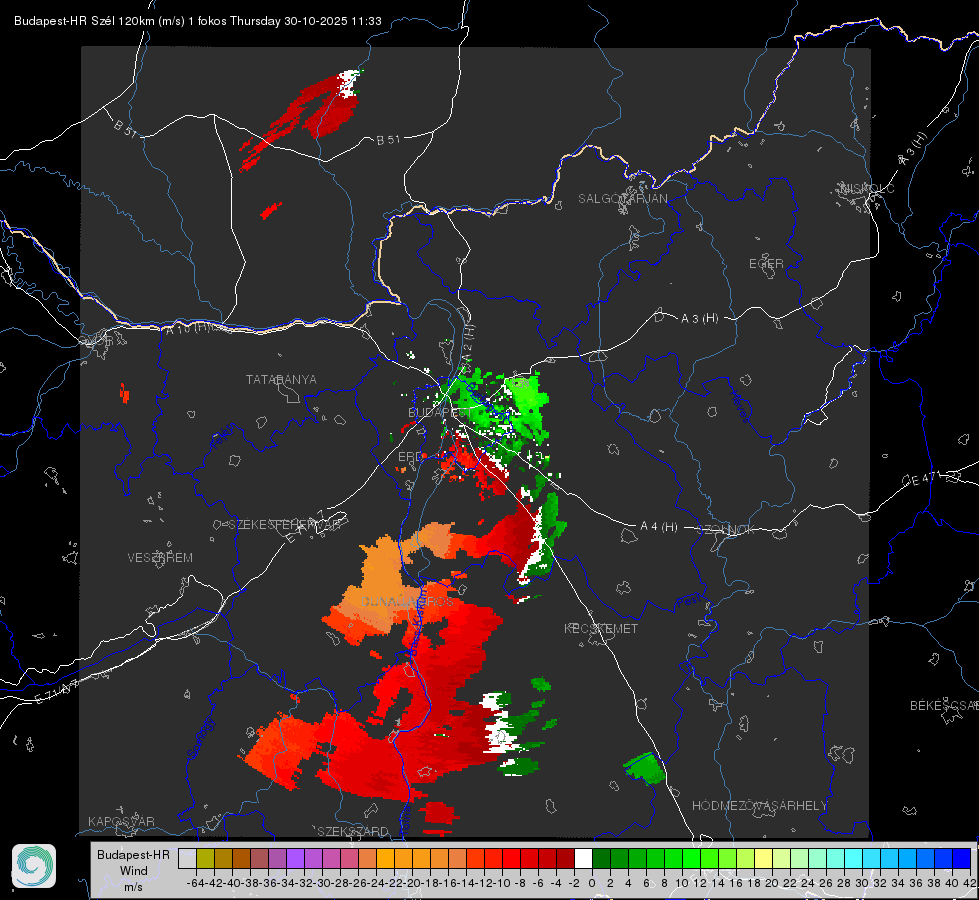Select the purple swatch above the -34 label

click(295, 858)
